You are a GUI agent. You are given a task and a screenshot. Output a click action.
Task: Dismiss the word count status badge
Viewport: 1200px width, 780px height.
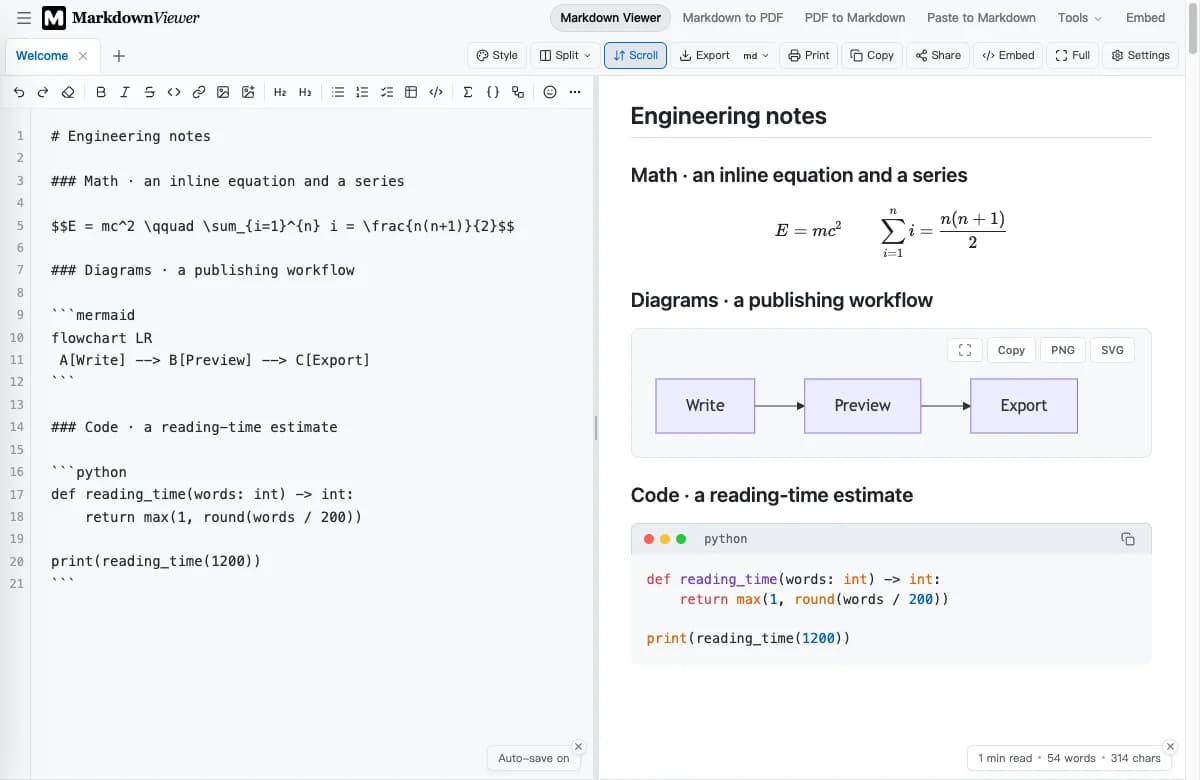point(1170,746)
